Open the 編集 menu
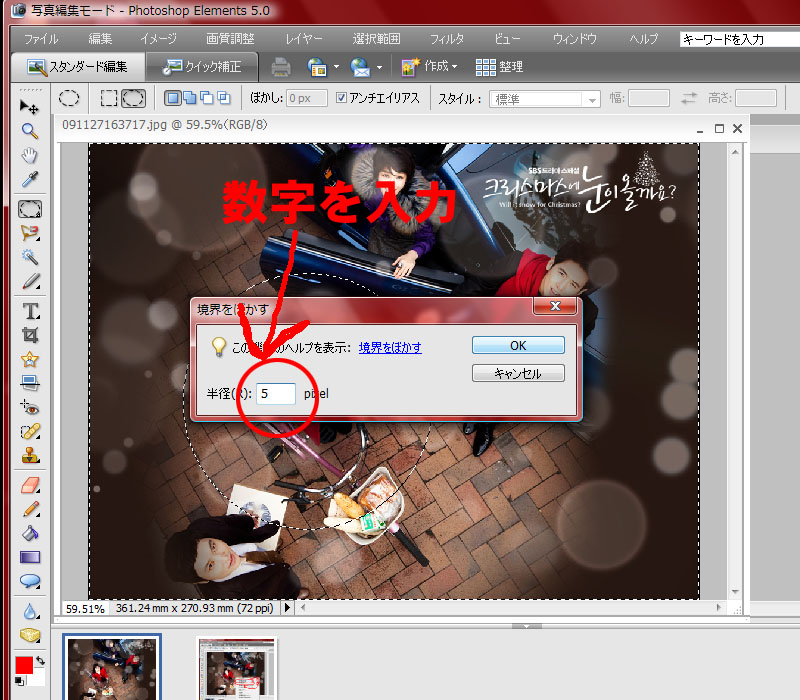 pos(100,39)
